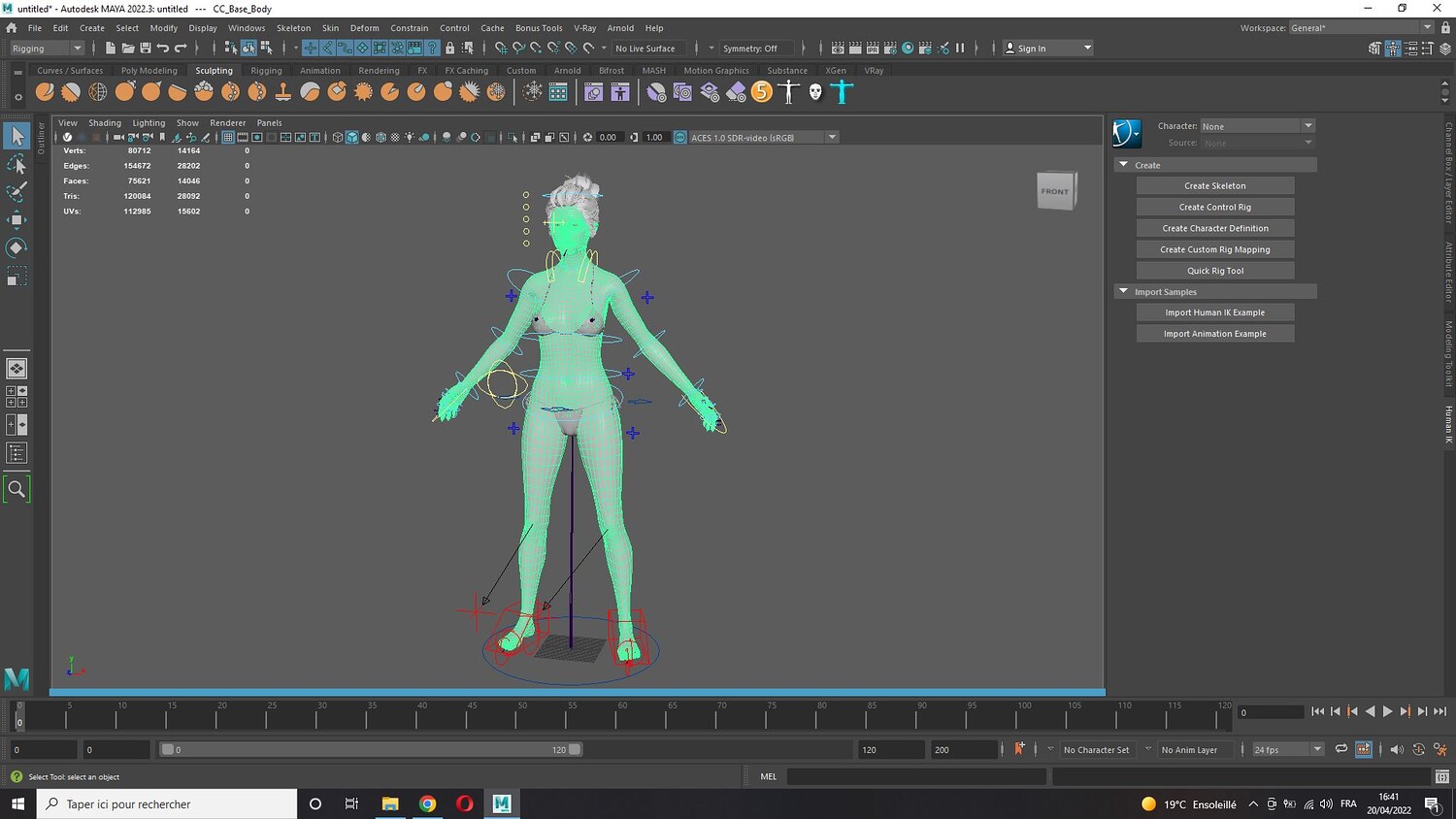Click the Sculpt tool shelf icon
This screenshot has height=819, width=1456.
(x=45, y=92)
